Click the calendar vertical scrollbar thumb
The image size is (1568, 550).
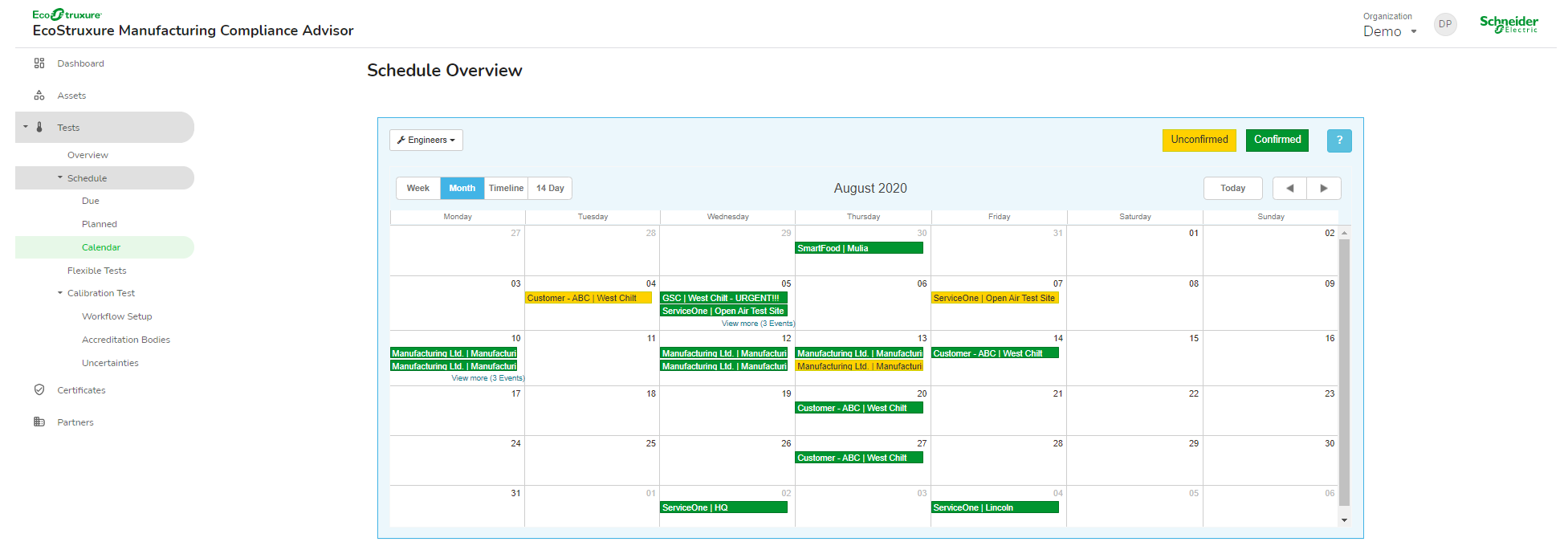pyautogui.click(x=1344, y=372)
